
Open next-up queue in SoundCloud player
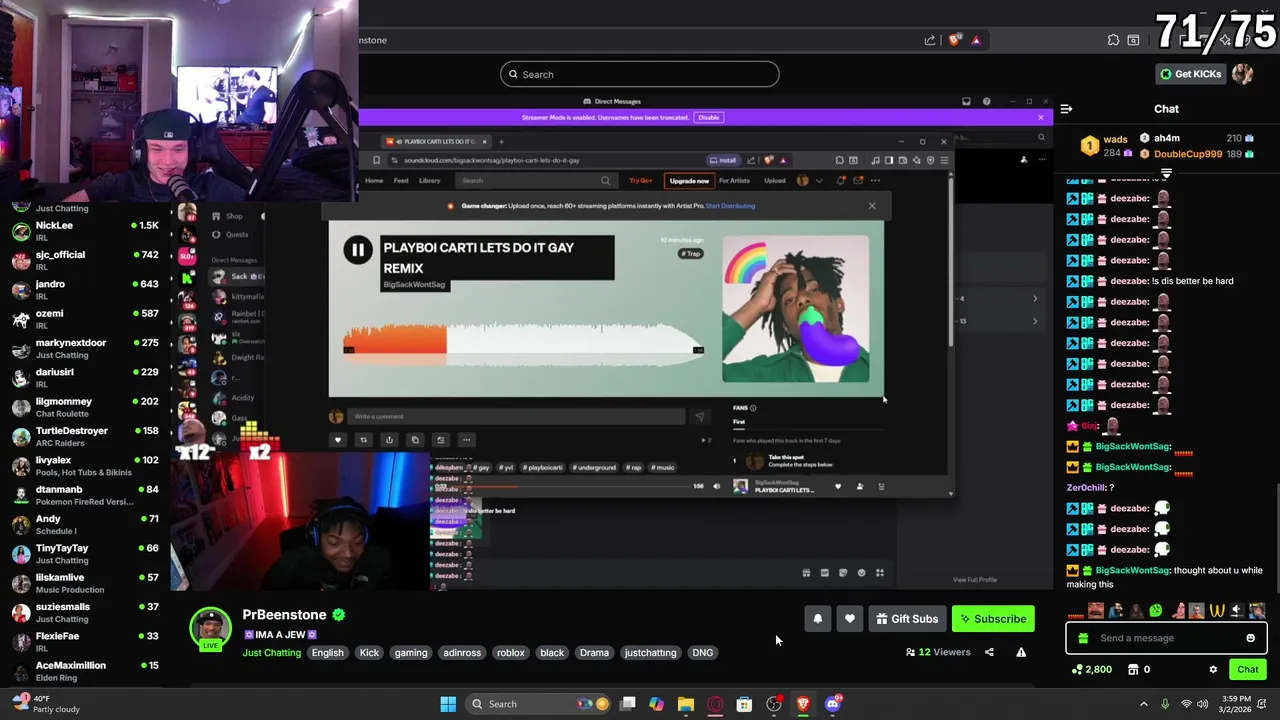coord(881,487)
